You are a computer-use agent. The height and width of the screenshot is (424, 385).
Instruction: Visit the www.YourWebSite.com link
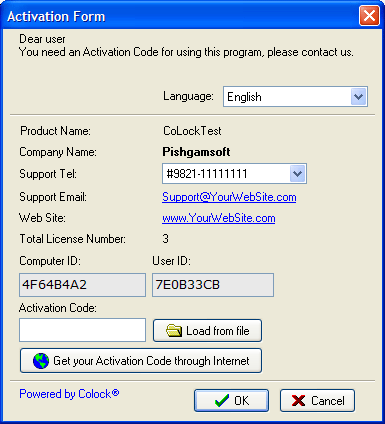tap(219, 218)
